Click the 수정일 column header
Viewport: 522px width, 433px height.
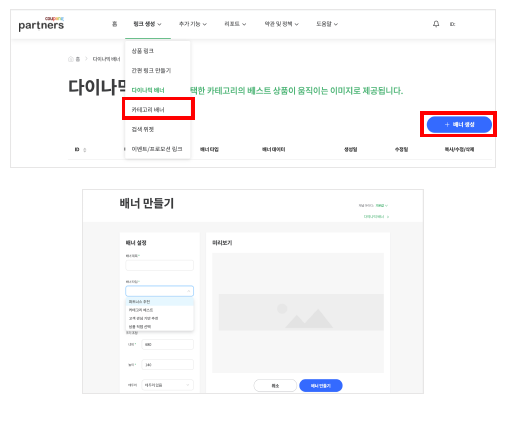pyautogui.click(x=401, y=149)
